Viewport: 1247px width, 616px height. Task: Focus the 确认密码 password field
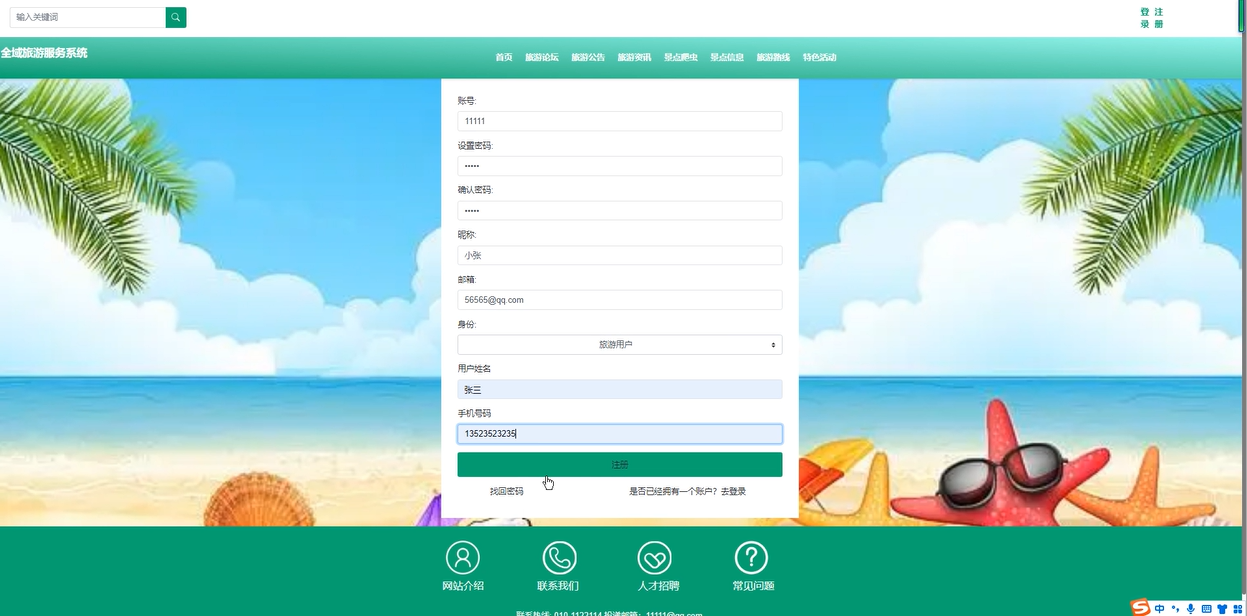click(x=620, y=210)
